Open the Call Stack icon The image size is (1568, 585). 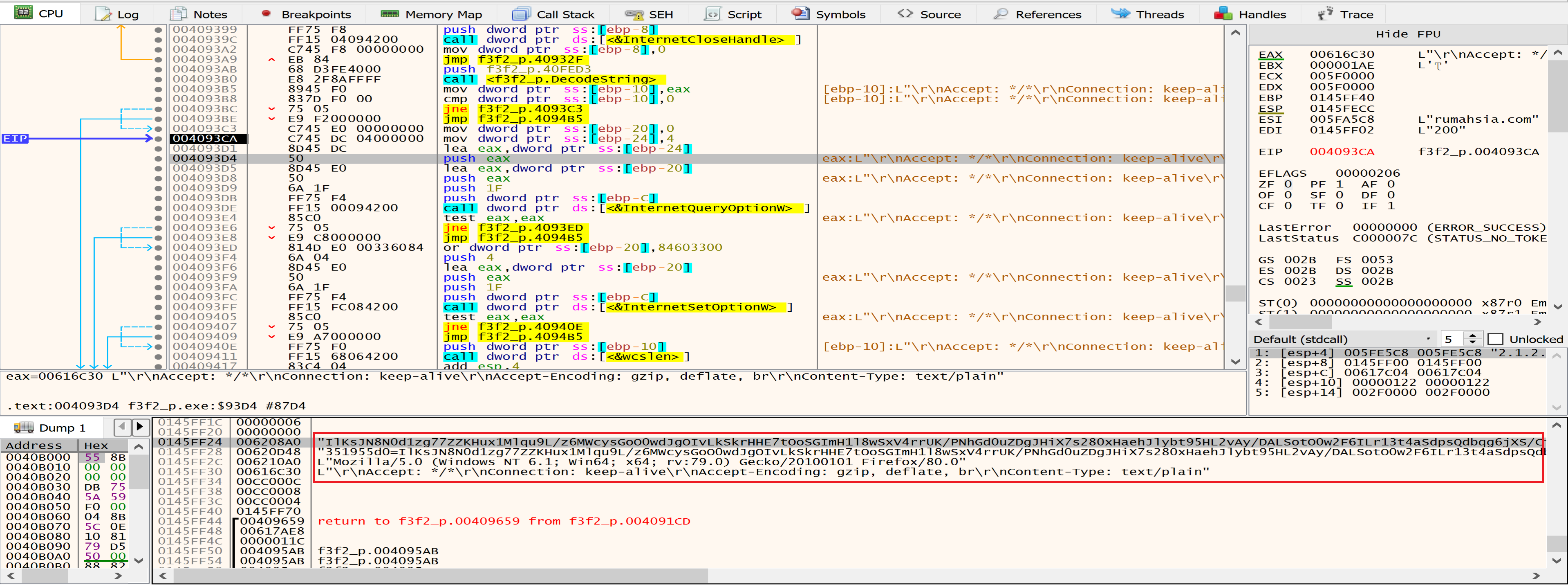pyautogui.click(x=522, y=13)
